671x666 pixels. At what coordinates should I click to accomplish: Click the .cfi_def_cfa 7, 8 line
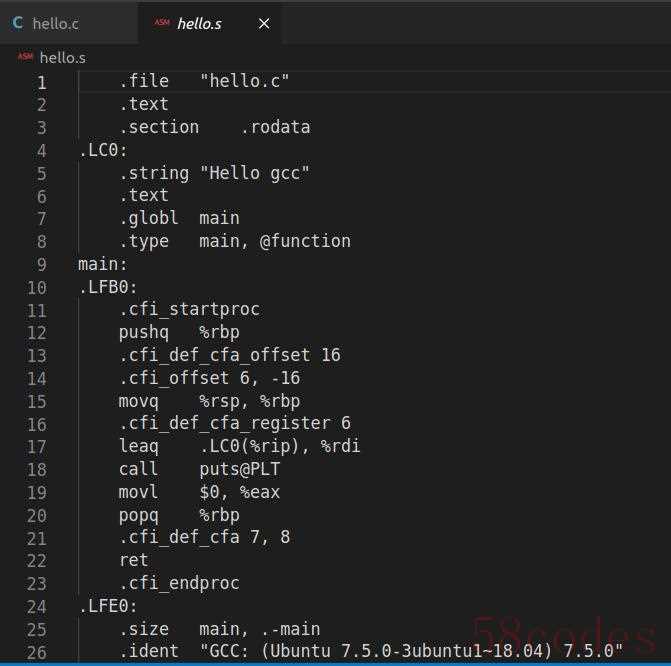click(205, 538)
